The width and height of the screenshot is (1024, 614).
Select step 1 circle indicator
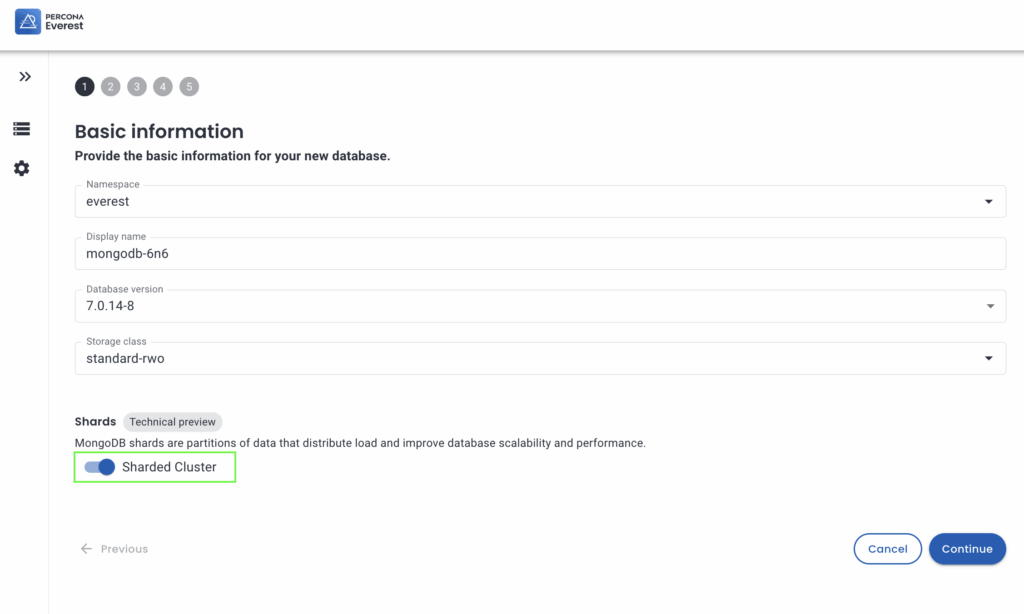click(84, 87)
